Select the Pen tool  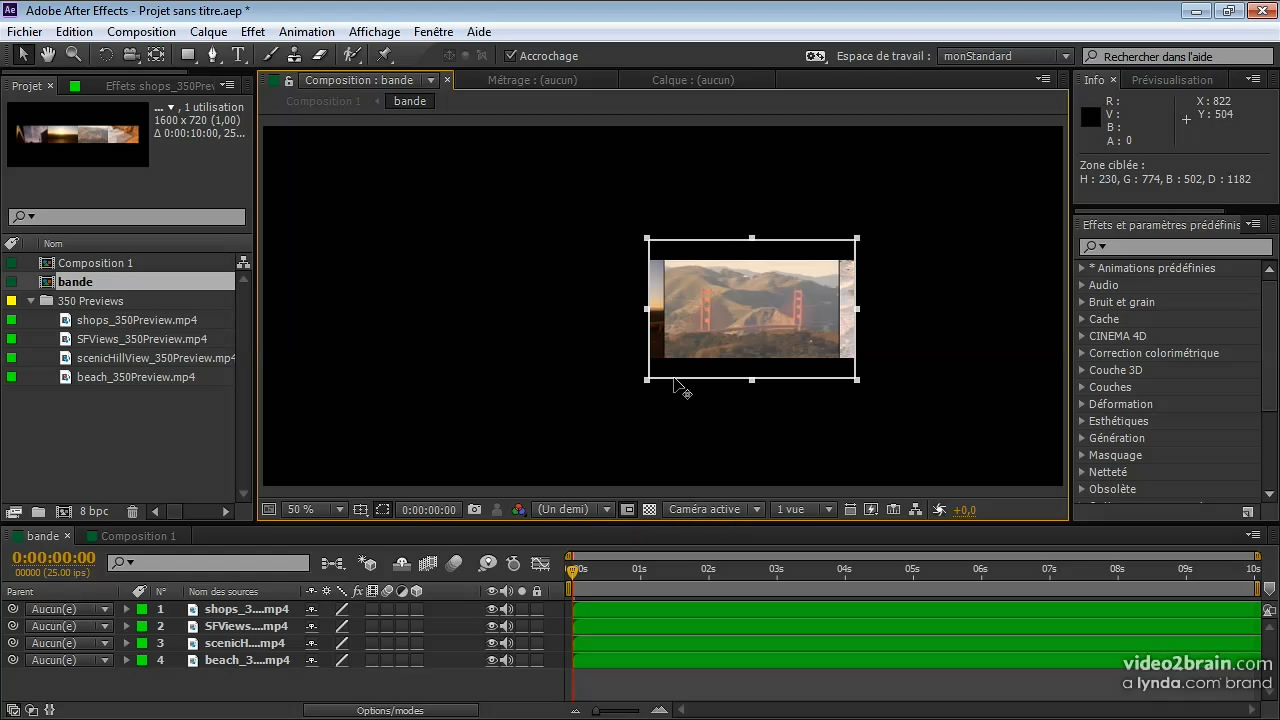212,55
